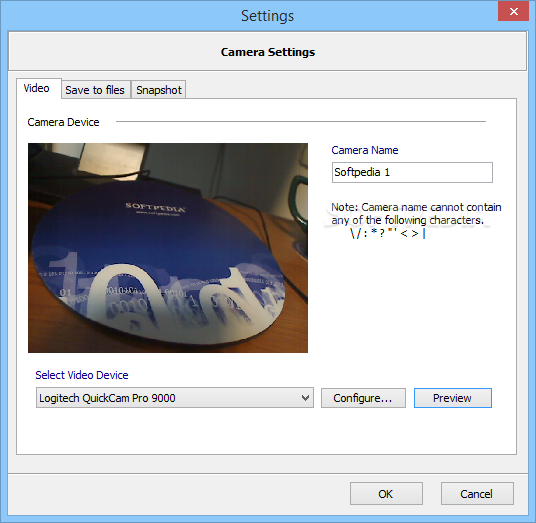536x523 pixels.
Task: Click the Preview button
Action: tap(453, 398)
